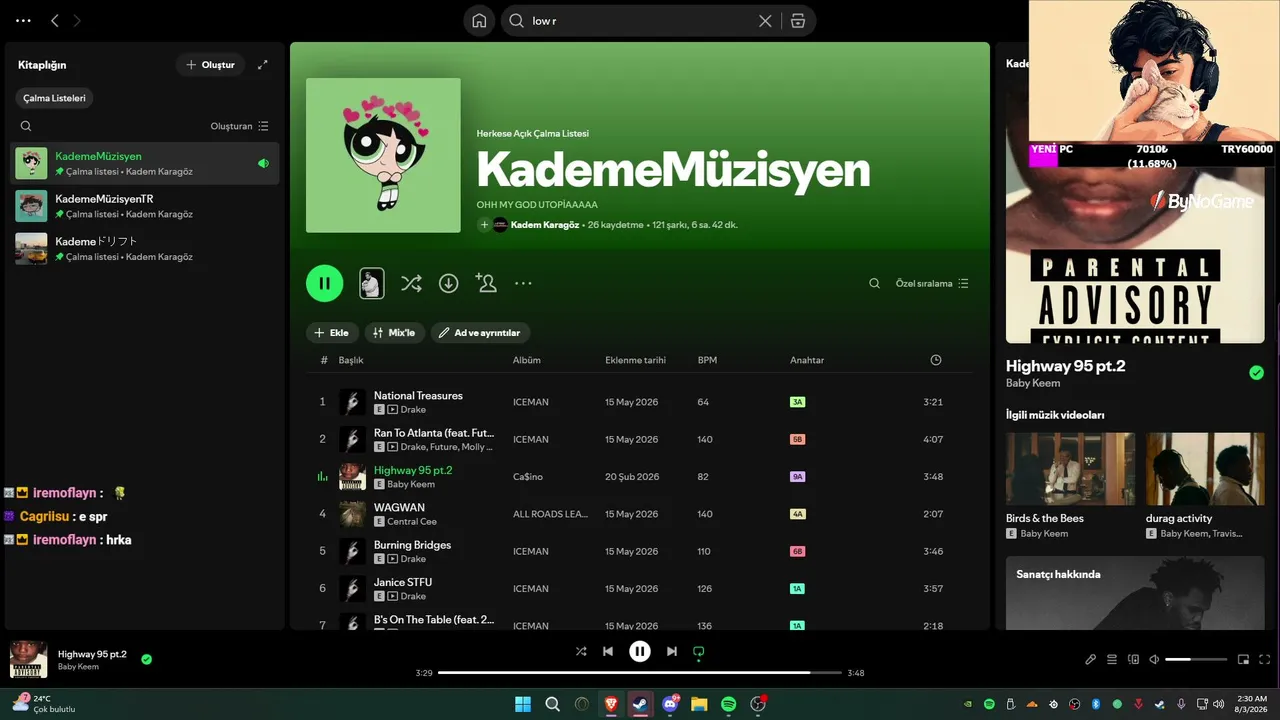Play the WAGWAN track row
Image resolution: width=1280 pixels, height=720 pixels.
(639, 514)
